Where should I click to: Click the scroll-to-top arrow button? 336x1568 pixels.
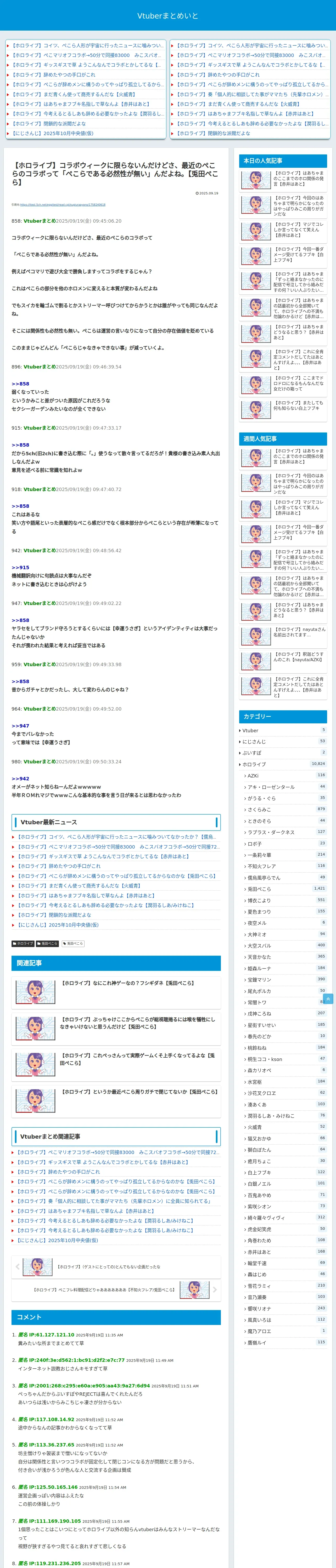tap(328, 999)
